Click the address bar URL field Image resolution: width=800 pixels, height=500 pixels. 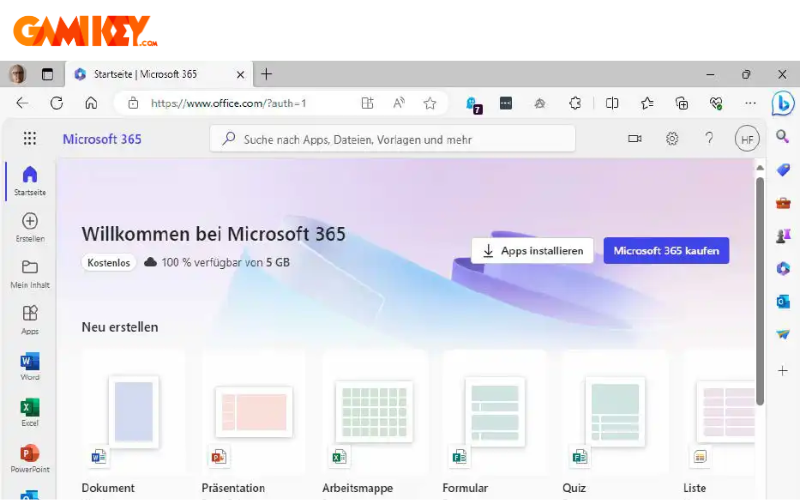229,103
